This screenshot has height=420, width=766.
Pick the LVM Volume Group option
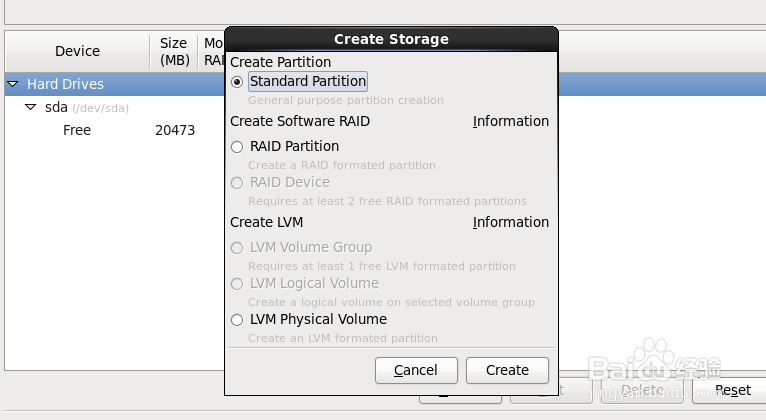click(237, 248)
